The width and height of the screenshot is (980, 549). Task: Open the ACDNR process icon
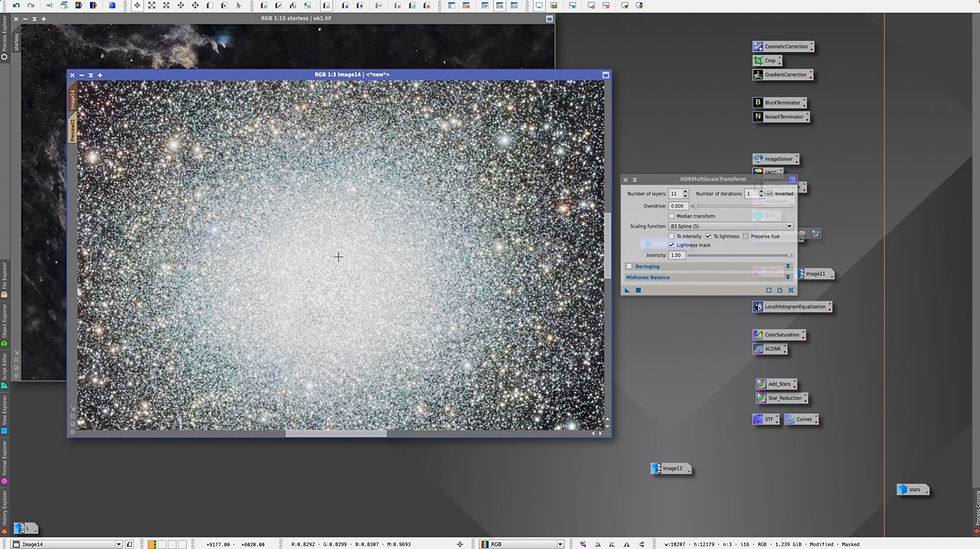tap(769, 349)
